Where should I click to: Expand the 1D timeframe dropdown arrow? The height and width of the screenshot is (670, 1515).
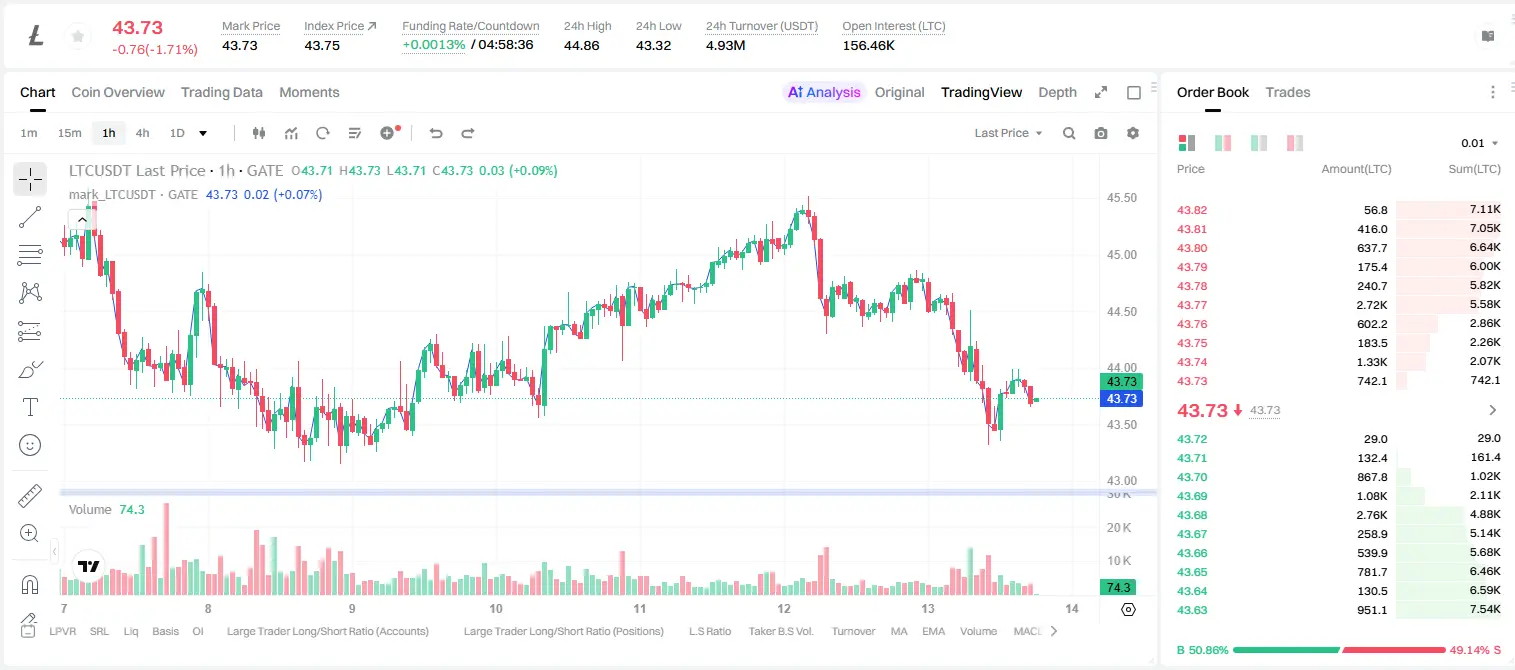pyautogui.click(x=203, y=133)
